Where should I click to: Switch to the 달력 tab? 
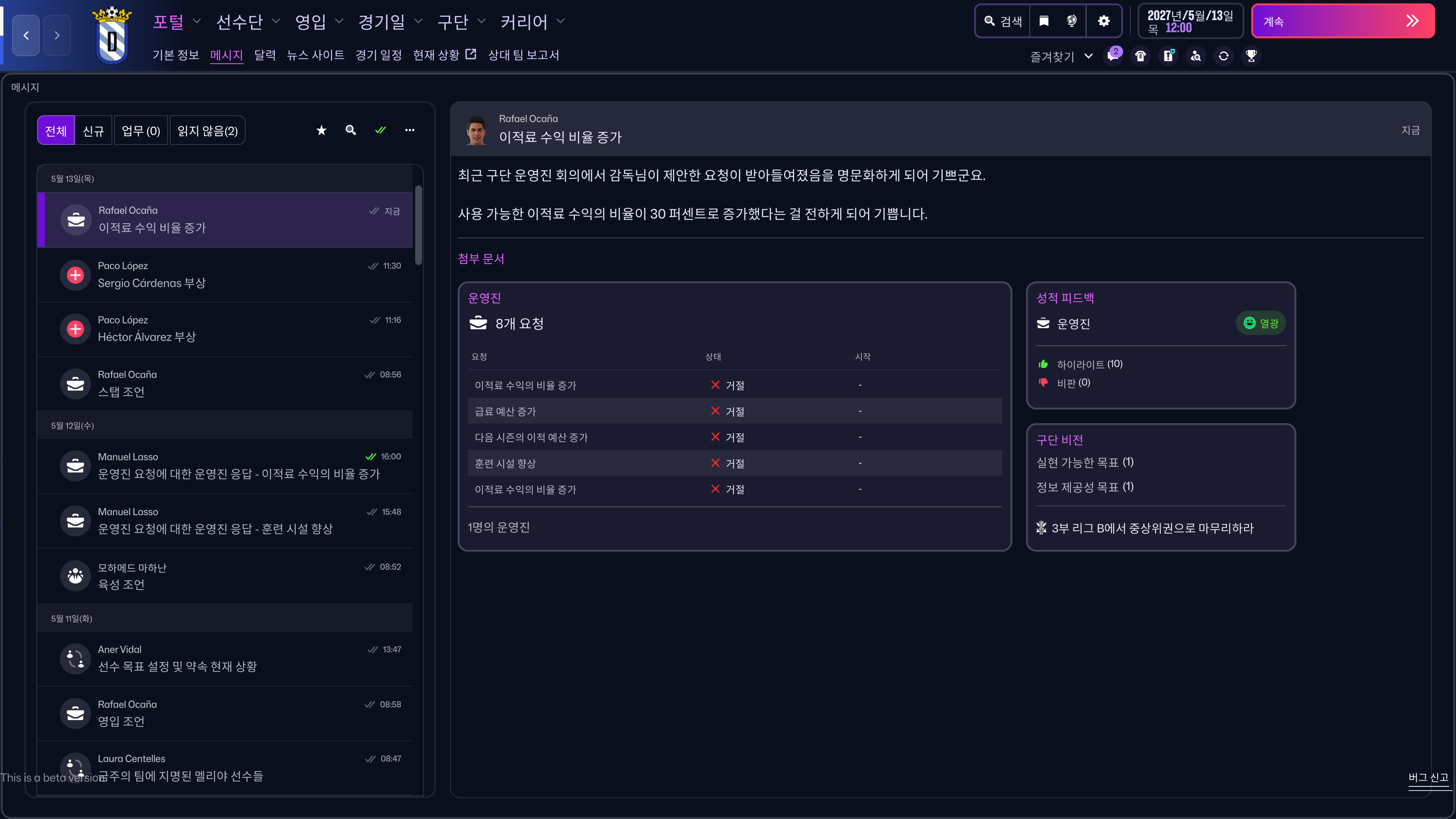(x=265, y=55)
